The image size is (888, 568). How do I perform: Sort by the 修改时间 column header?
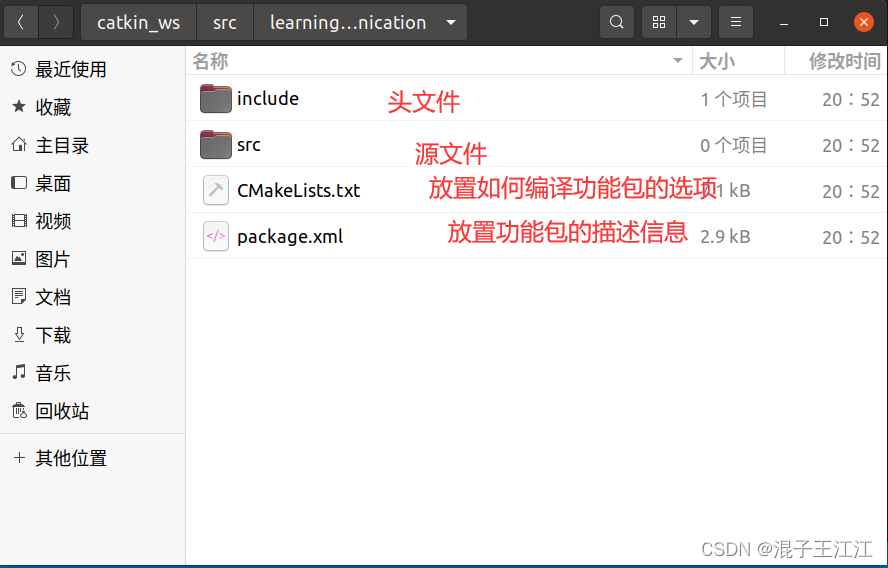(844, 61)
